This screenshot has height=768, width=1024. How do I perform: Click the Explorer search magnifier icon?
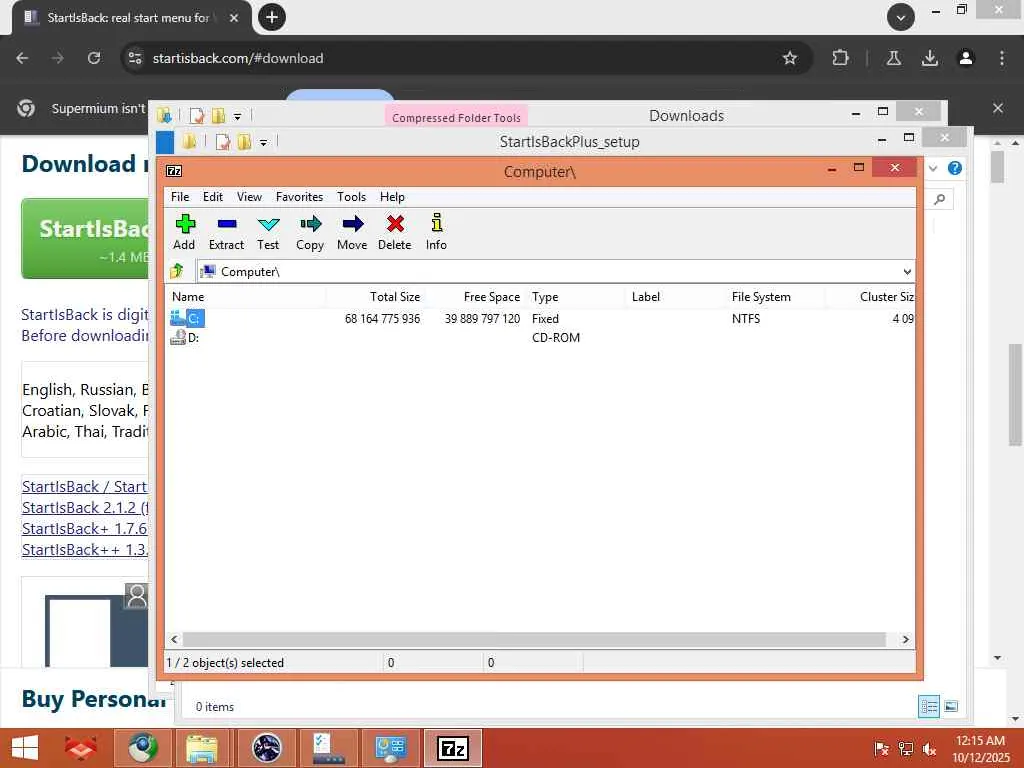[x=940, y=199]
